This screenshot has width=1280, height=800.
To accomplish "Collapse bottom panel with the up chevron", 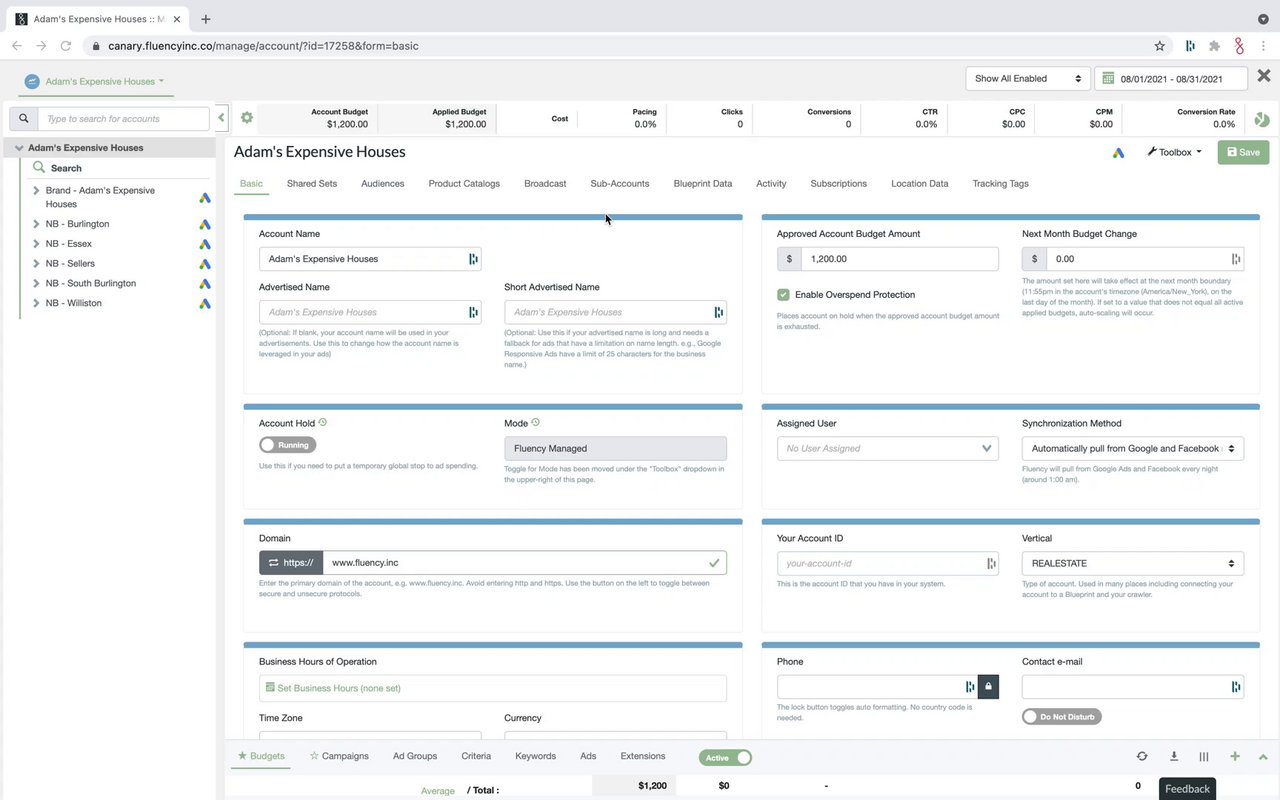I will (x=1263, y=757).
